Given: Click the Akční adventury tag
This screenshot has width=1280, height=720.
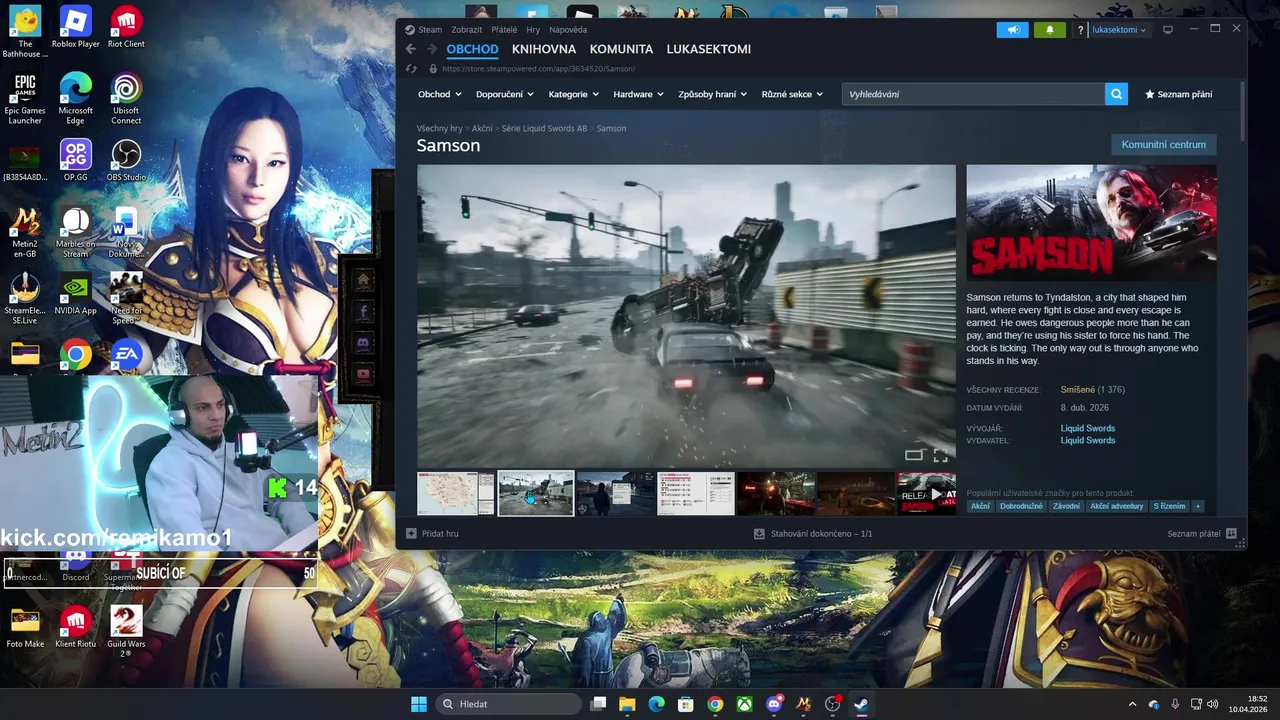Looking at the screenshot, I should coord(1116,506).
